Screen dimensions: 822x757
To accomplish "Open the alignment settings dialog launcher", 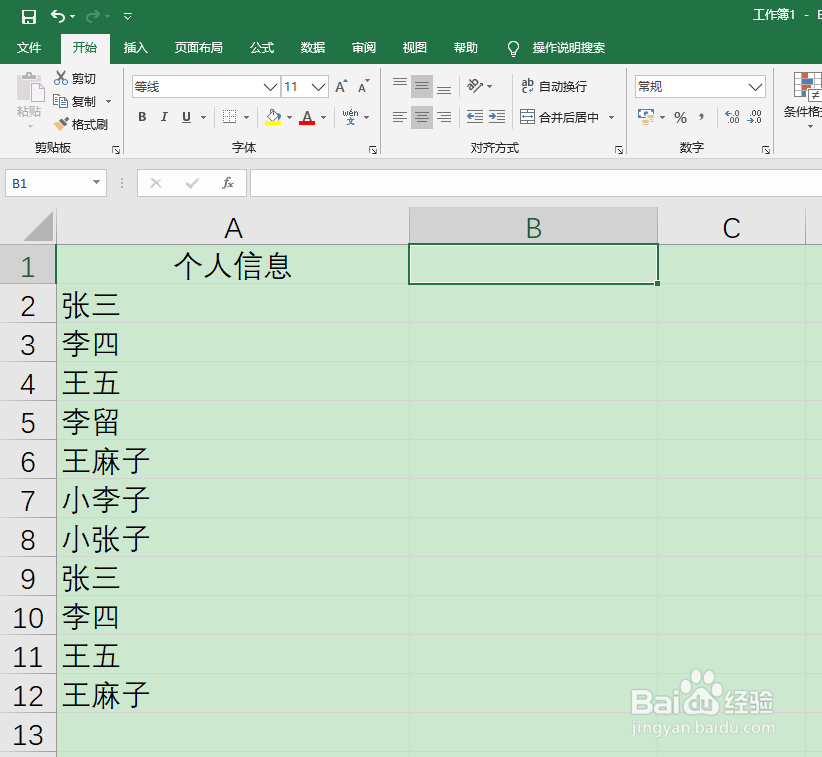I will pyautogui.click(x=619, y=150).
